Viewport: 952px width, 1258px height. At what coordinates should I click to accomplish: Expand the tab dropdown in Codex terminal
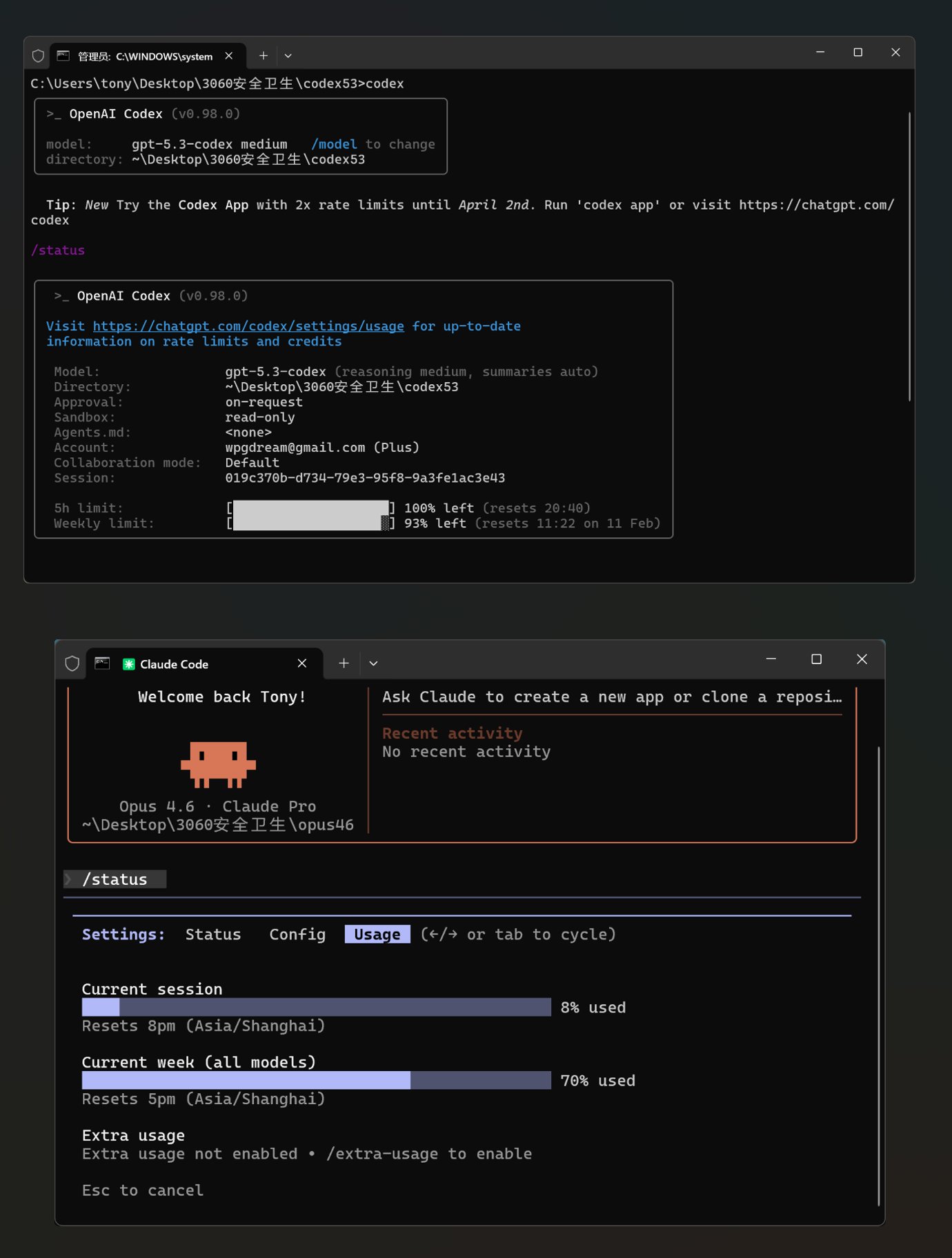tap(288, 56)
